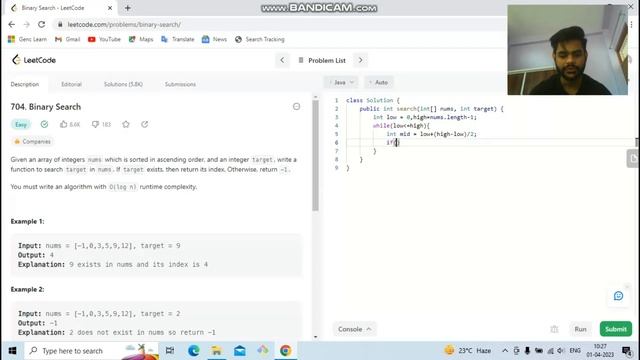The width and height of the screenshot is (640, 360).
Task: Click the 704. Binary Search title
Action: click(46, 107)
